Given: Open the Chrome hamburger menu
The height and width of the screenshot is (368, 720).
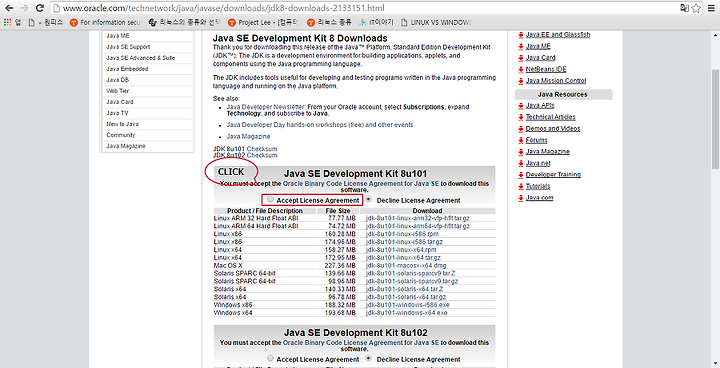Looking at the screenshot, I should click(711, 8).
